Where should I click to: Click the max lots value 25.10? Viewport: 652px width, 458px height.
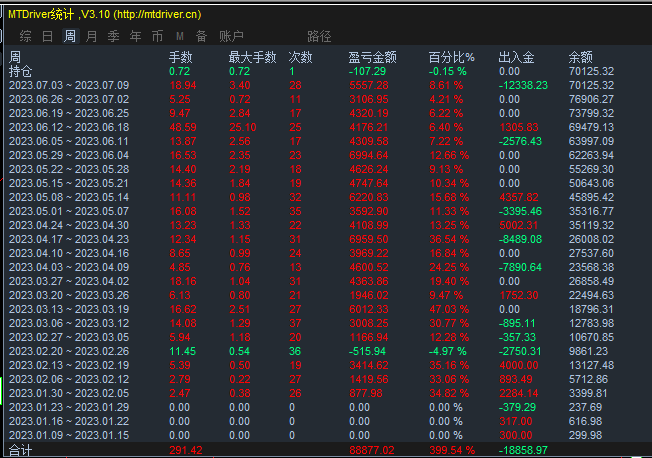[x=243, y=127]
